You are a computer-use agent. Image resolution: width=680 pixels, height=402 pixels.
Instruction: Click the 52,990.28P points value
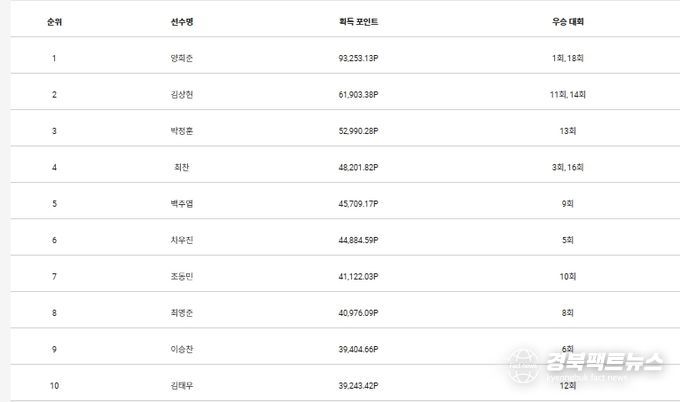pos(359,130)
